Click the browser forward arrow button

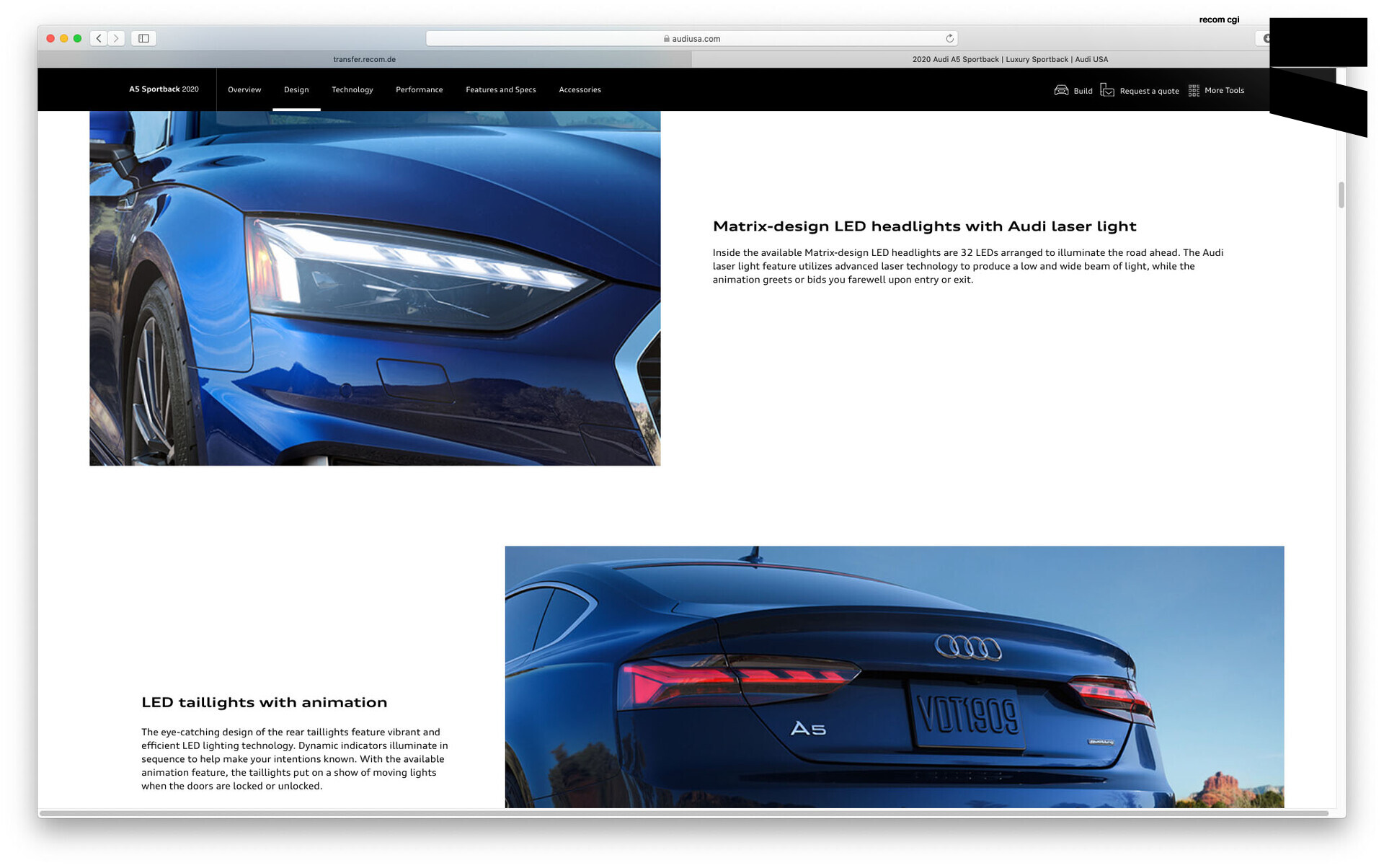[116, 38]
